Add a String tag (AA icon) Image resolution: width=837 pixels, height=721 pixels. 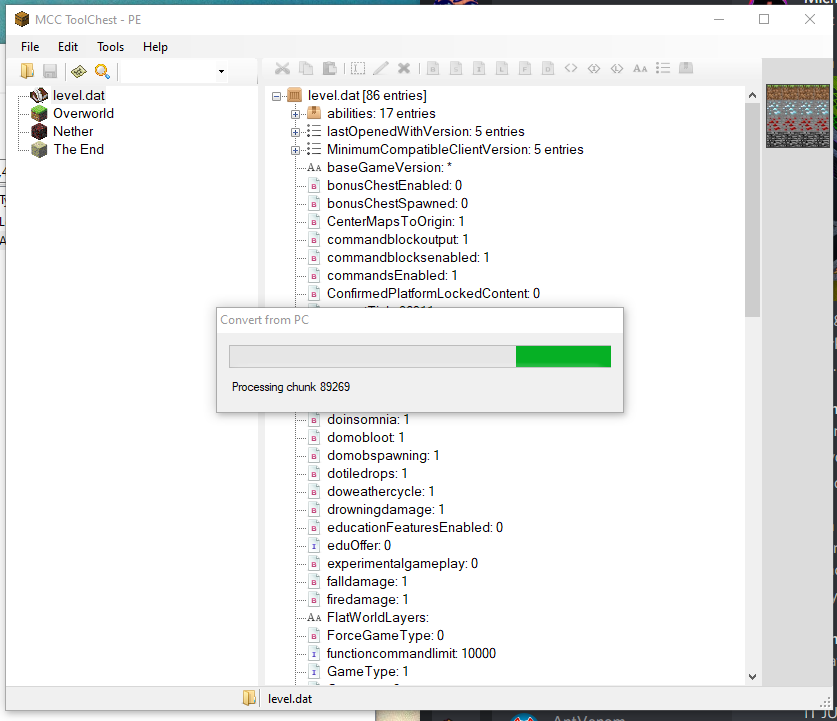tap(640, 68)
